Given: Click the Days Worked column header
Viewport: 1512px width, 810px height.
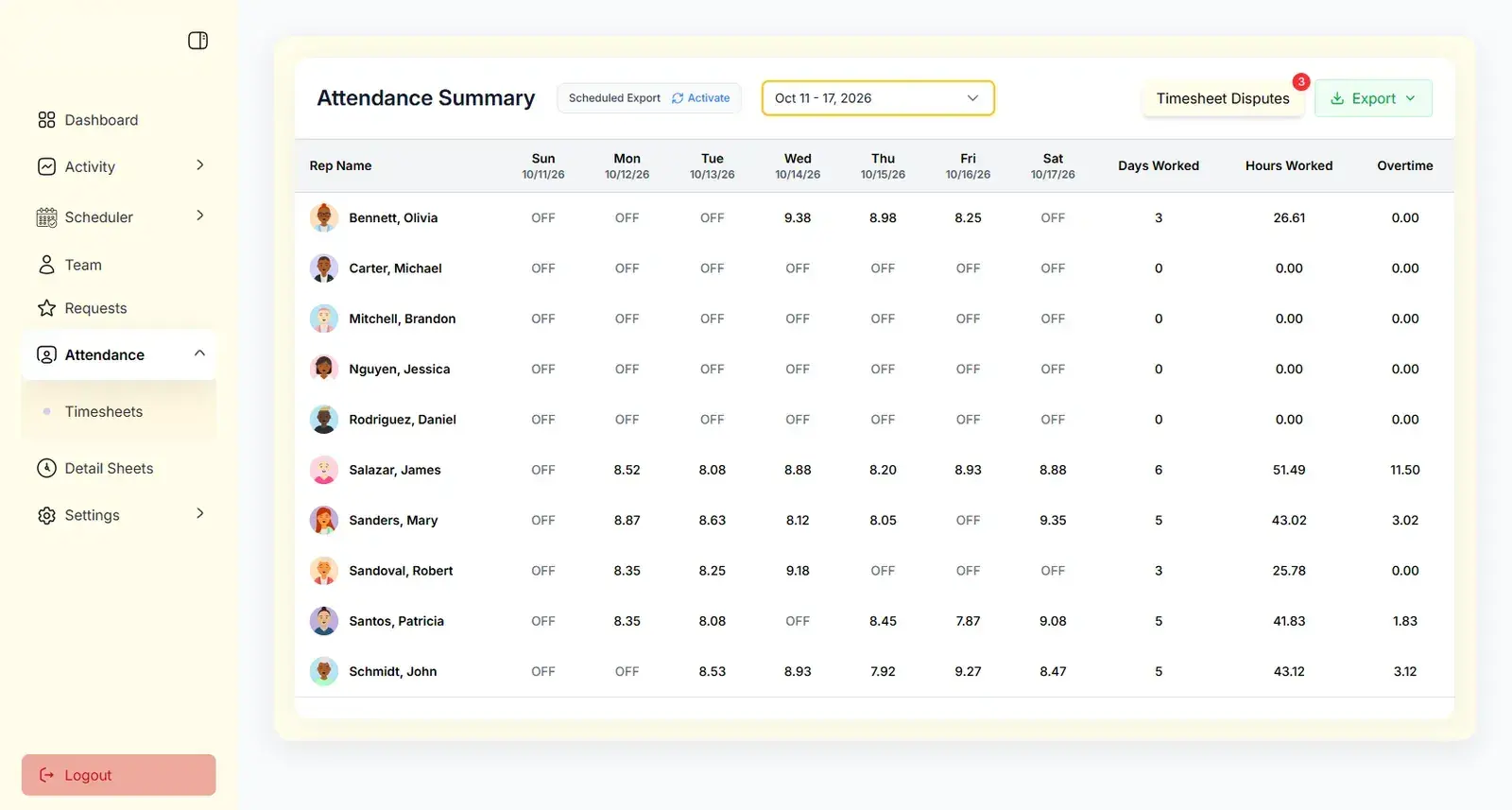Looking at the screenshot, I should click(1159, 165).
